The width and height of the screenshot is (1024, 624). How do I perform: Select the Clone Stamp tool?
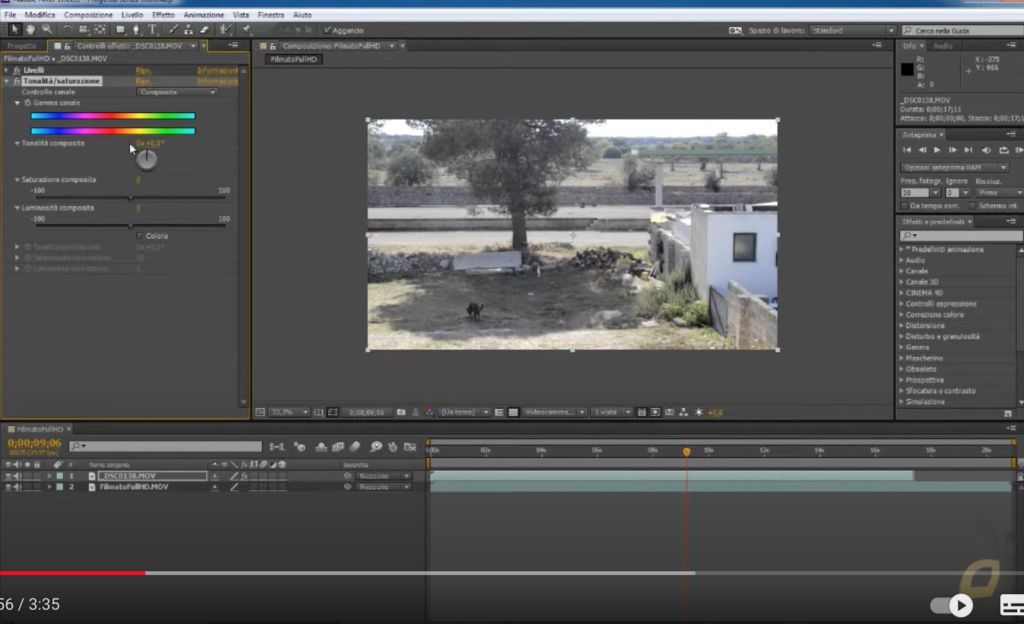click(x=188, y=29)
